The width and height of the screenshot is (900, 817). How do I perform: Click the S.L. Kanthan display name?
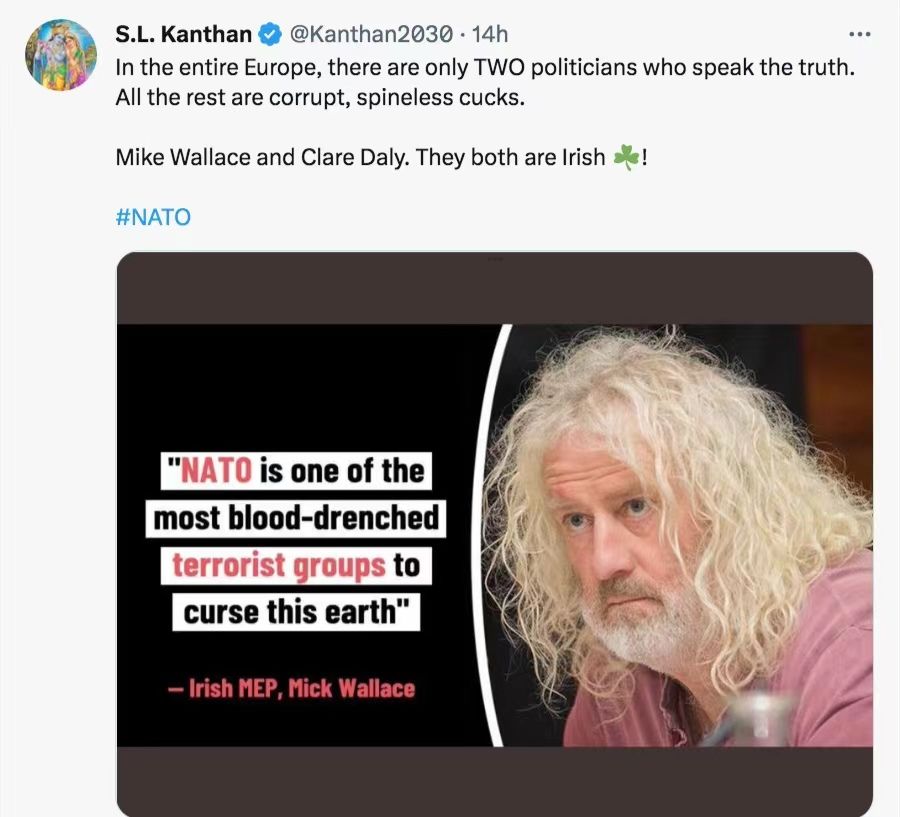point(183,34)
